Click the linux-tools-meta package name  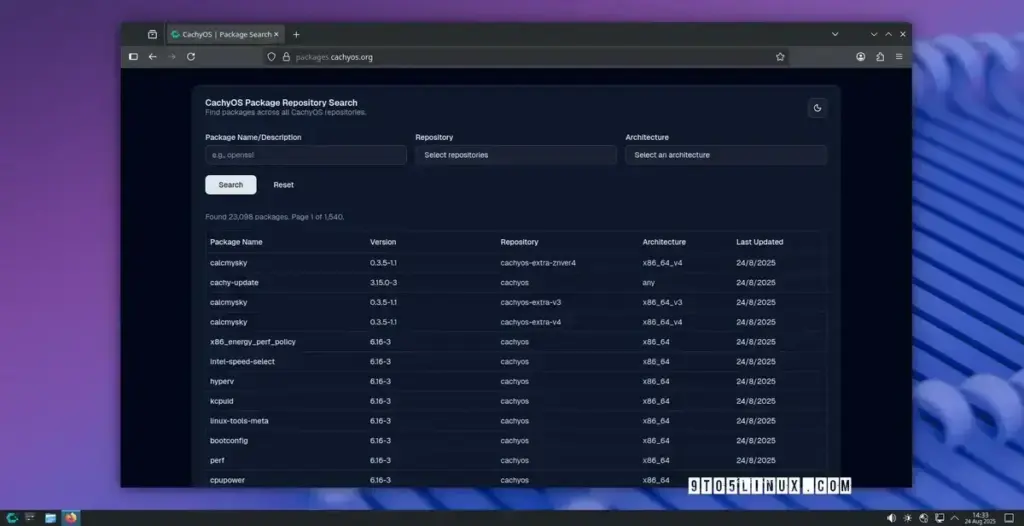239,421
